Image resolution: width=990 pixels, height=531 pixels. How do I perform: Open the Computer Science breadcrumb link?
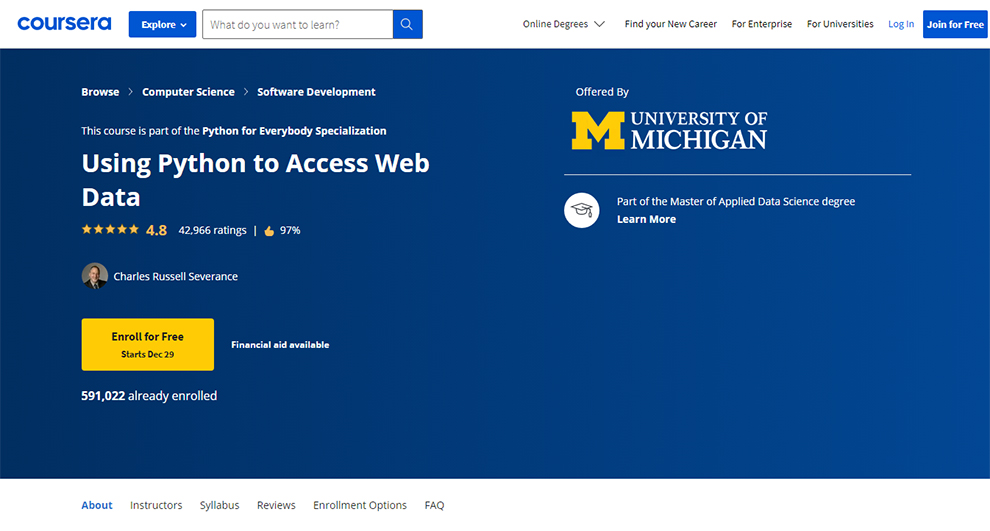[x=188, y=92]
